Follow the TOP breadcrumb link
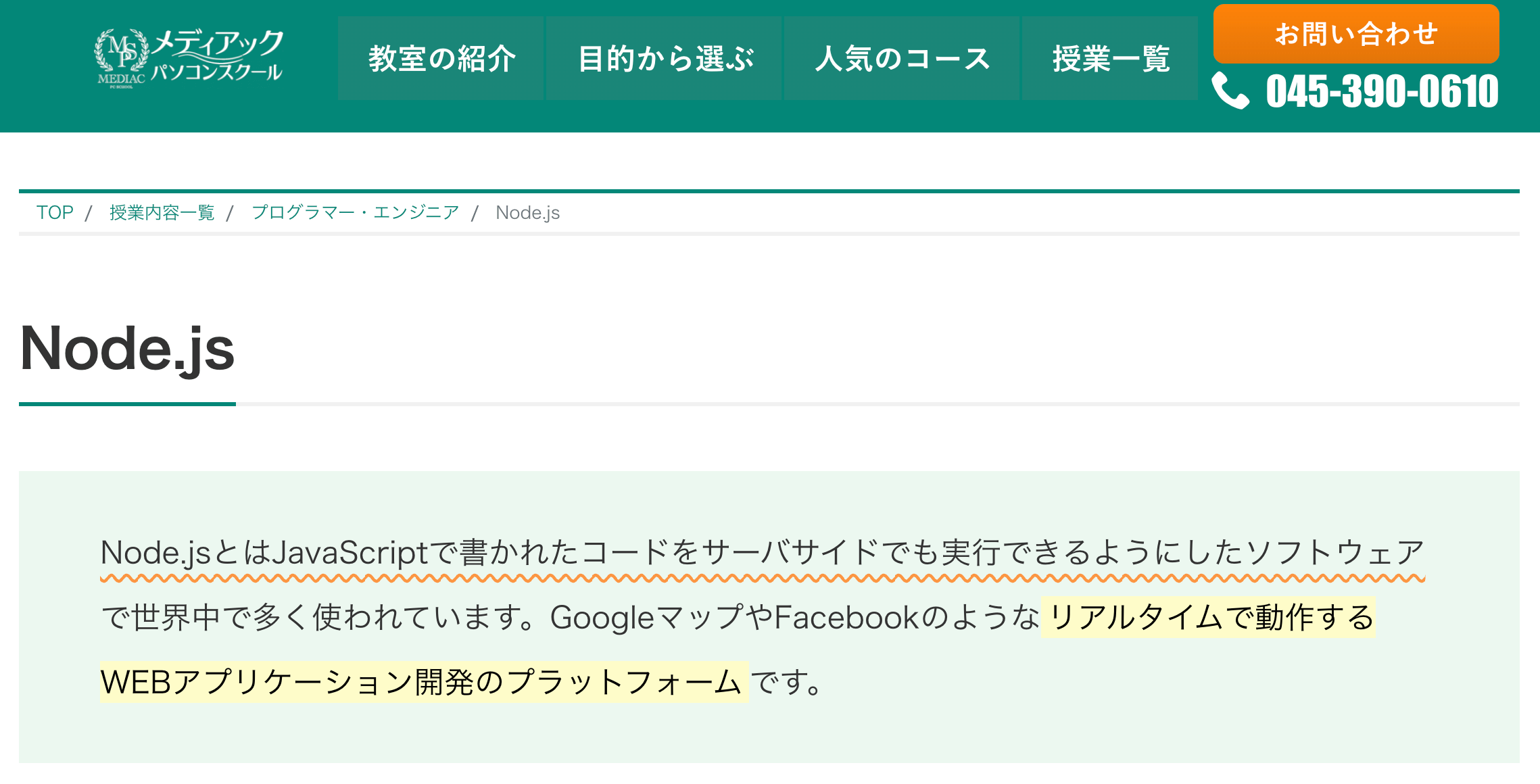 [x=55, y=213]
